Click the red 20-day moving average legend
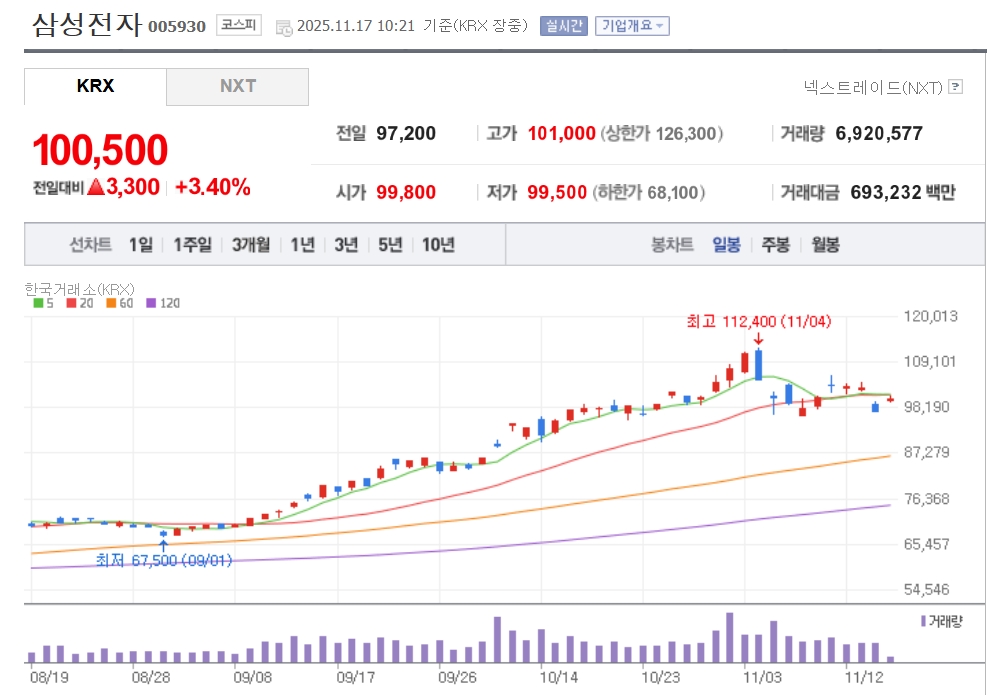Image resolution: width=987 pixels, height=695 pixels. click(x=76, y=303)
